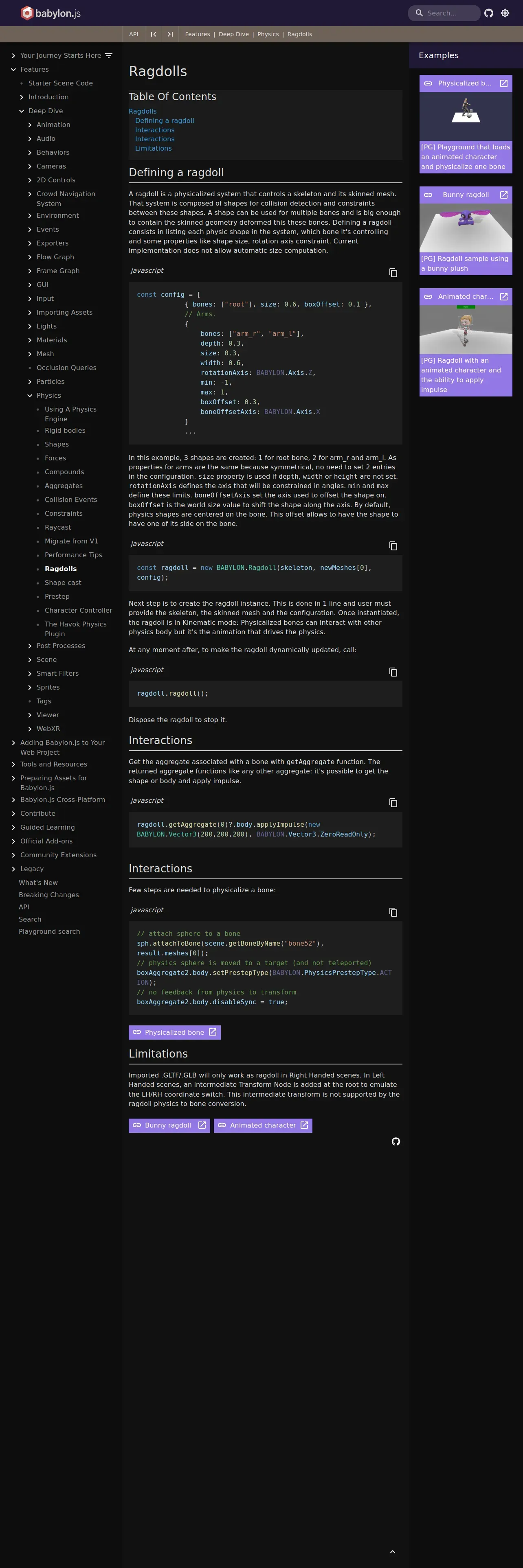The image size is (523, 1568).
Task: Click the scroll-to-top arrow at page bottom
Action: (x=392, y=1552)
